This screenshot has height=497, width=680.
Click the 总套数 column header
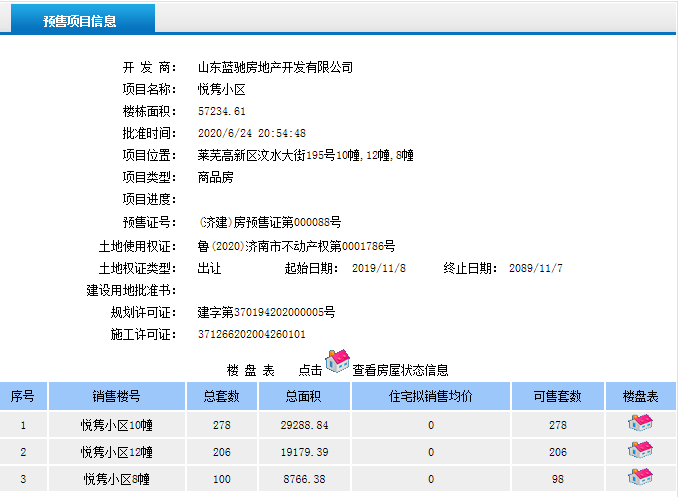coord(222,396)
